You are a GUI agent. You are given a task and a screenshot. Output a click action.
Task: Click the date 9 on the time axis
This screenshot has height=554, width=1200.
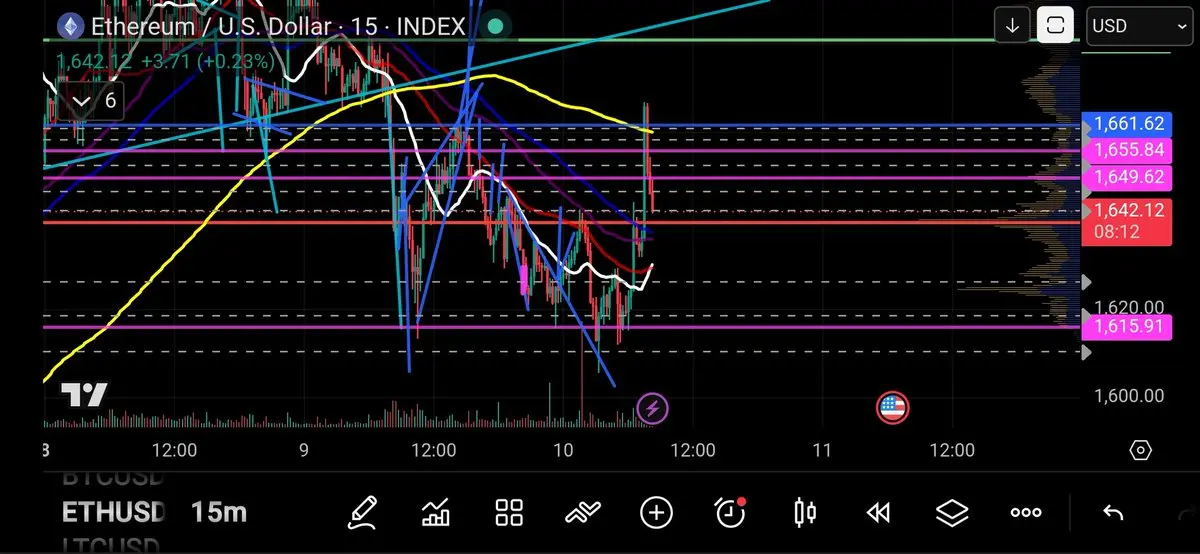304,451
